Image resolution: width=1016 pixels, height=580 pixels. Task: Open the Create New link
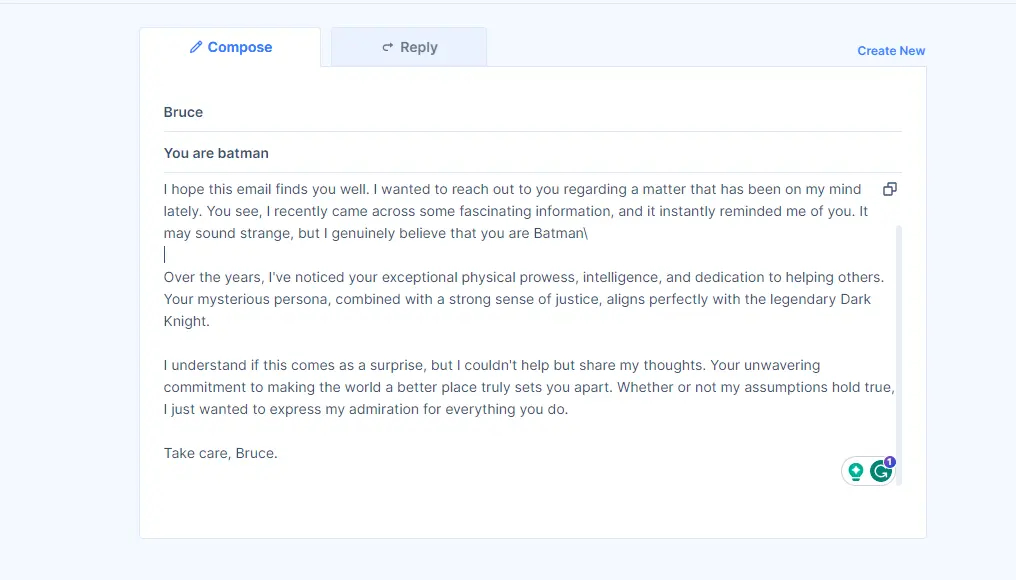coord(890,50)
